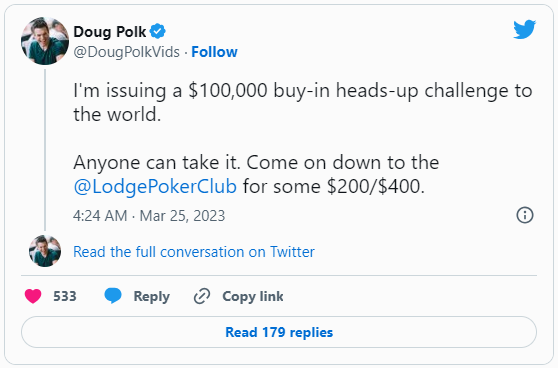Open Doug Polk's large profile picture

[45, 41]
